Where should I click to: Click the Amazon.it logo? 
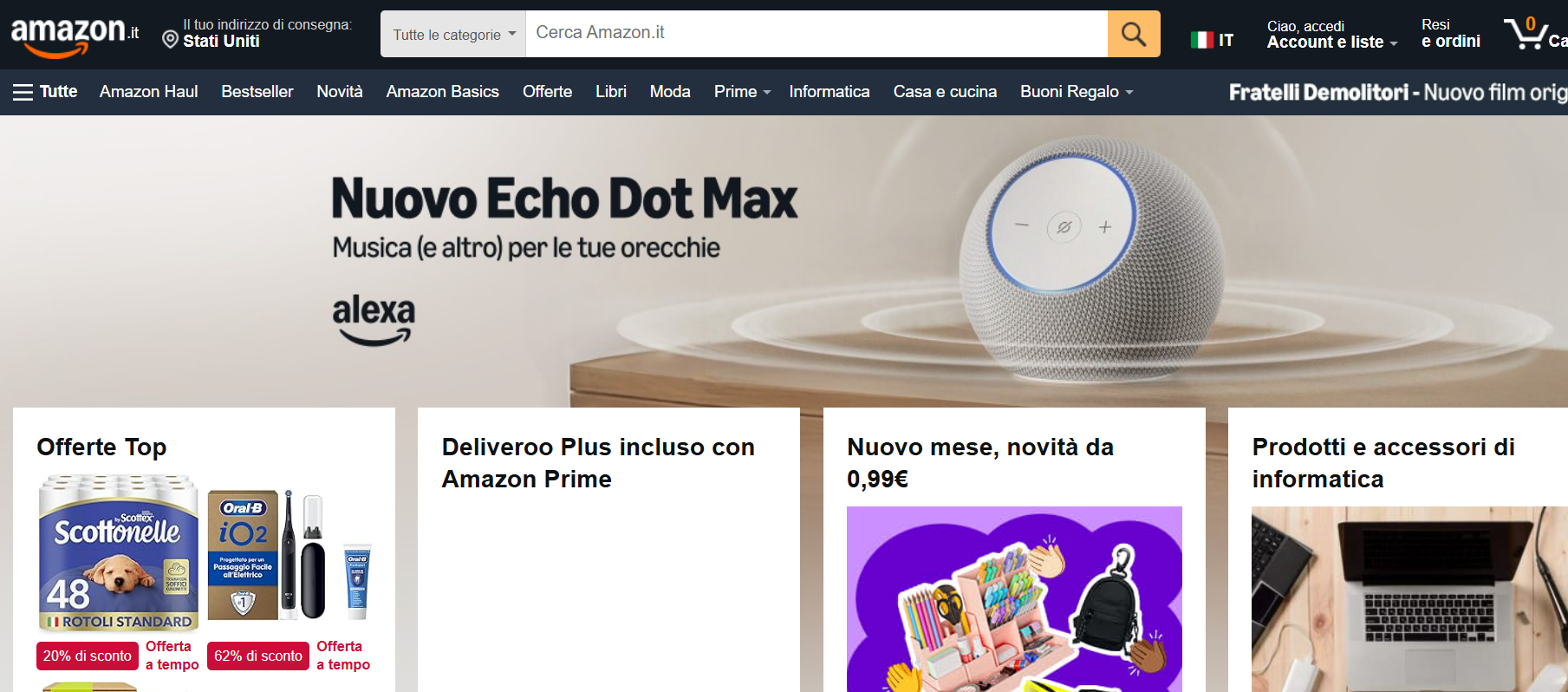(x=75, y=36)
